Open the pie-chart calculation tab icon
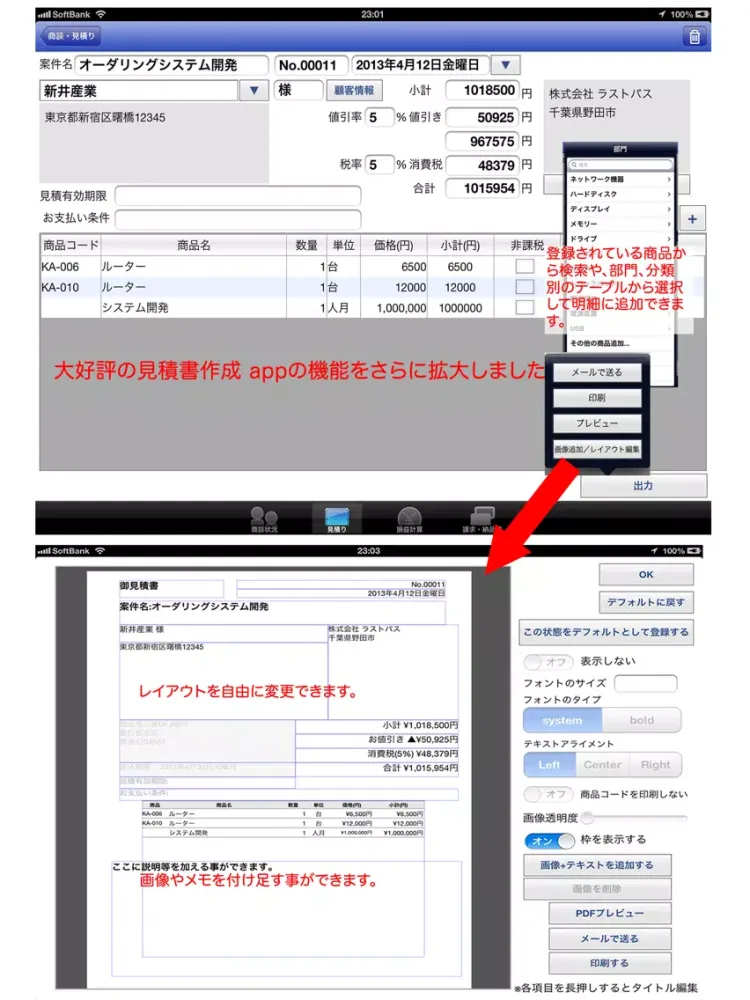Image resolution: width=750 pixels, height=1000 pixels. click(409, 517)
